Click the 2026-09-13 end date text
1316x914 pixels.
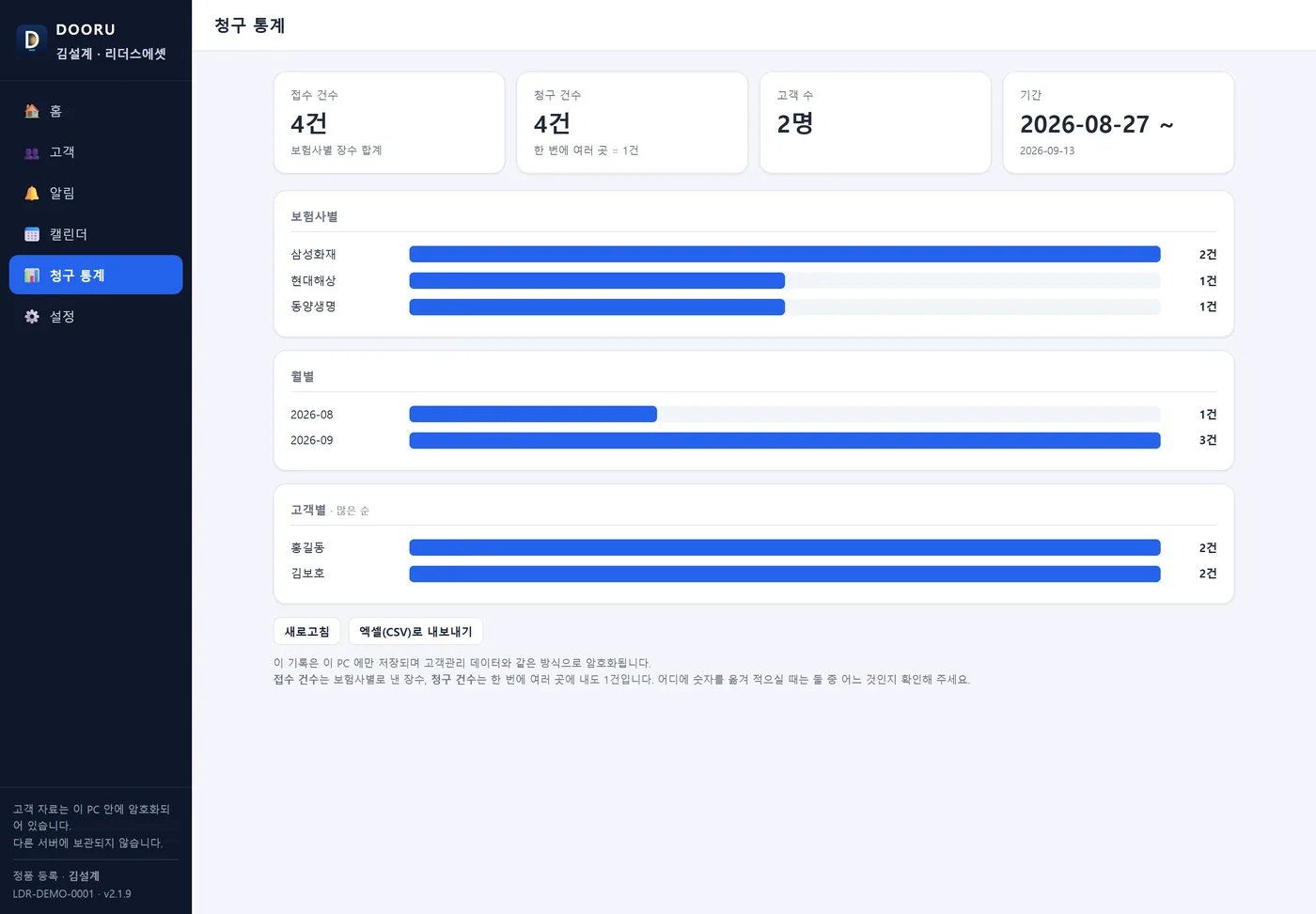[1047, 150]
